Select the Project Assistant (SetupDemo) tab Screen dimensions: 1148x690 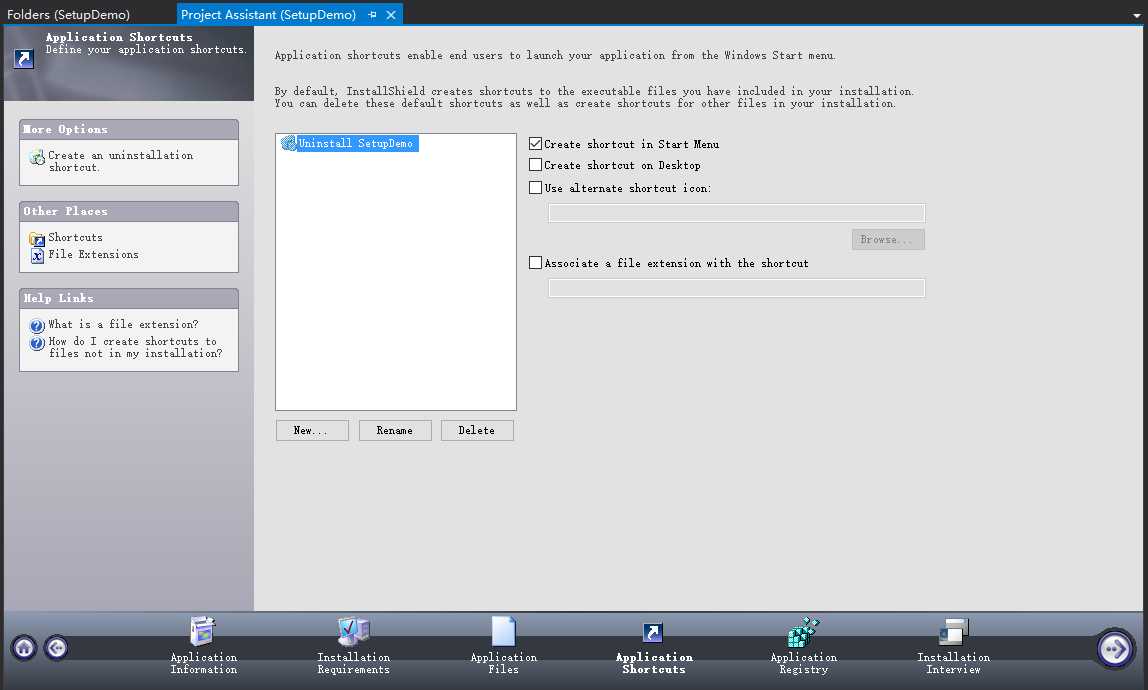(x=268, y=15)
